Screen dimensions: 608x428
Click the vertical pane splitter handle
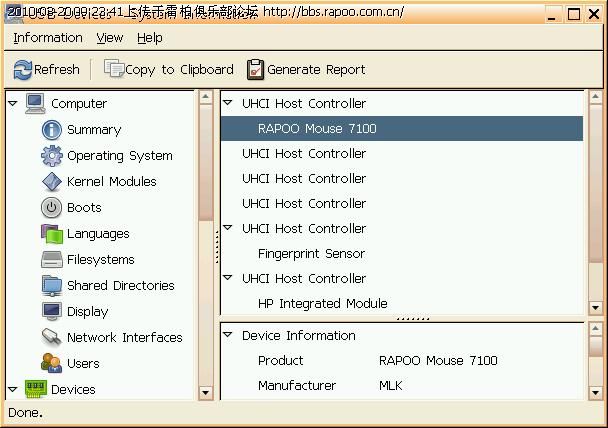point(217,247)
